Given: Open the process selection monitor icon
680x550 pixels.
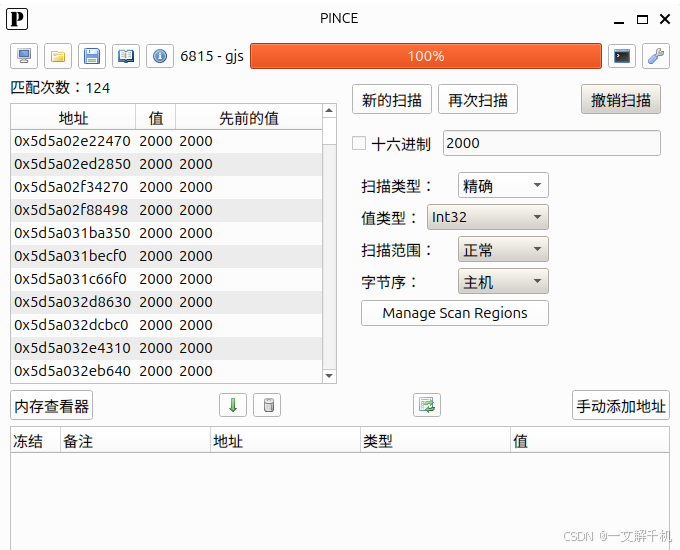Looking at the screenshot, I should click(x=24, y=56).
